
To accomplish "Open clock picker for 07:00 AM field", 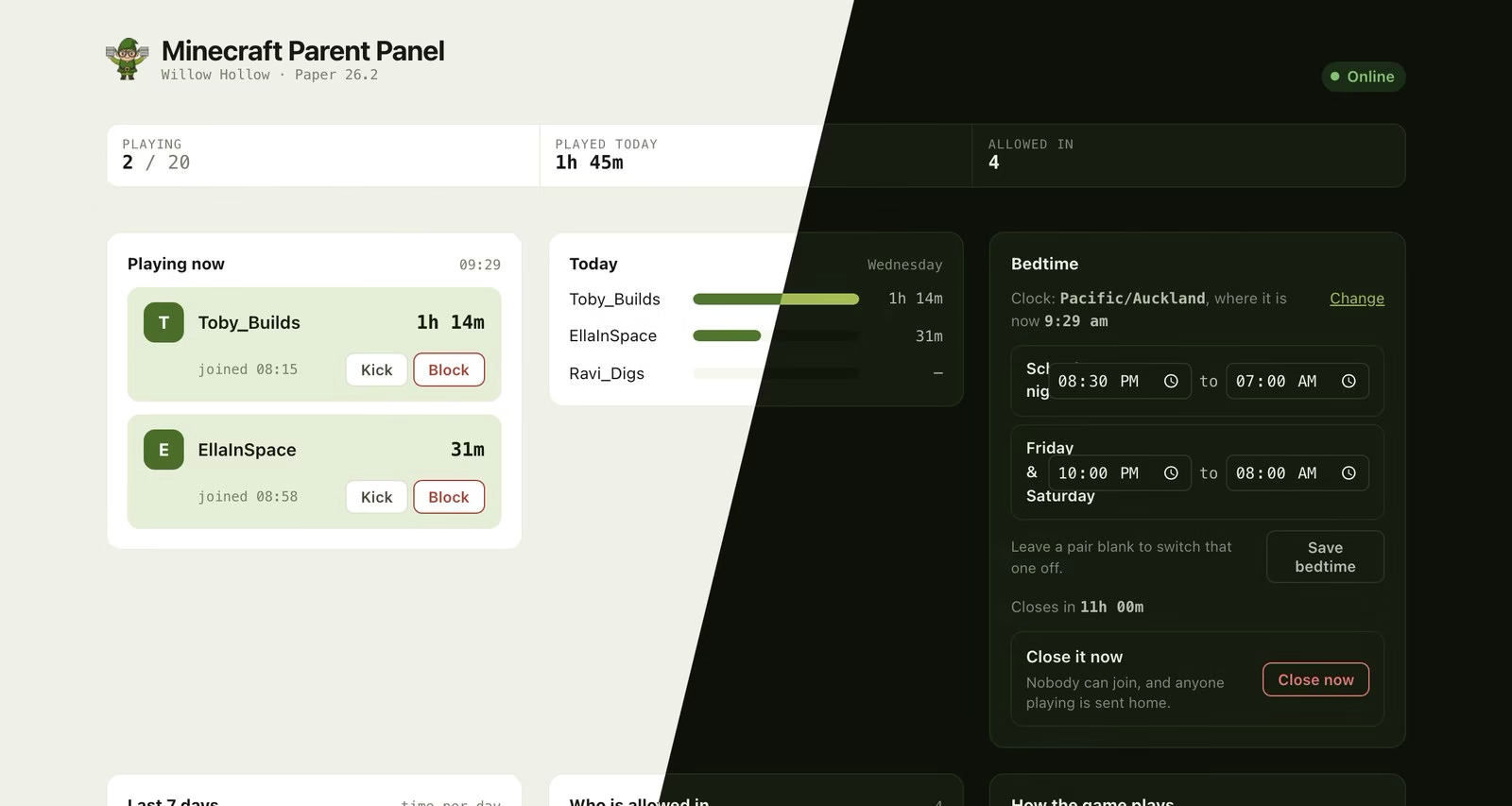I will 1349,381.
